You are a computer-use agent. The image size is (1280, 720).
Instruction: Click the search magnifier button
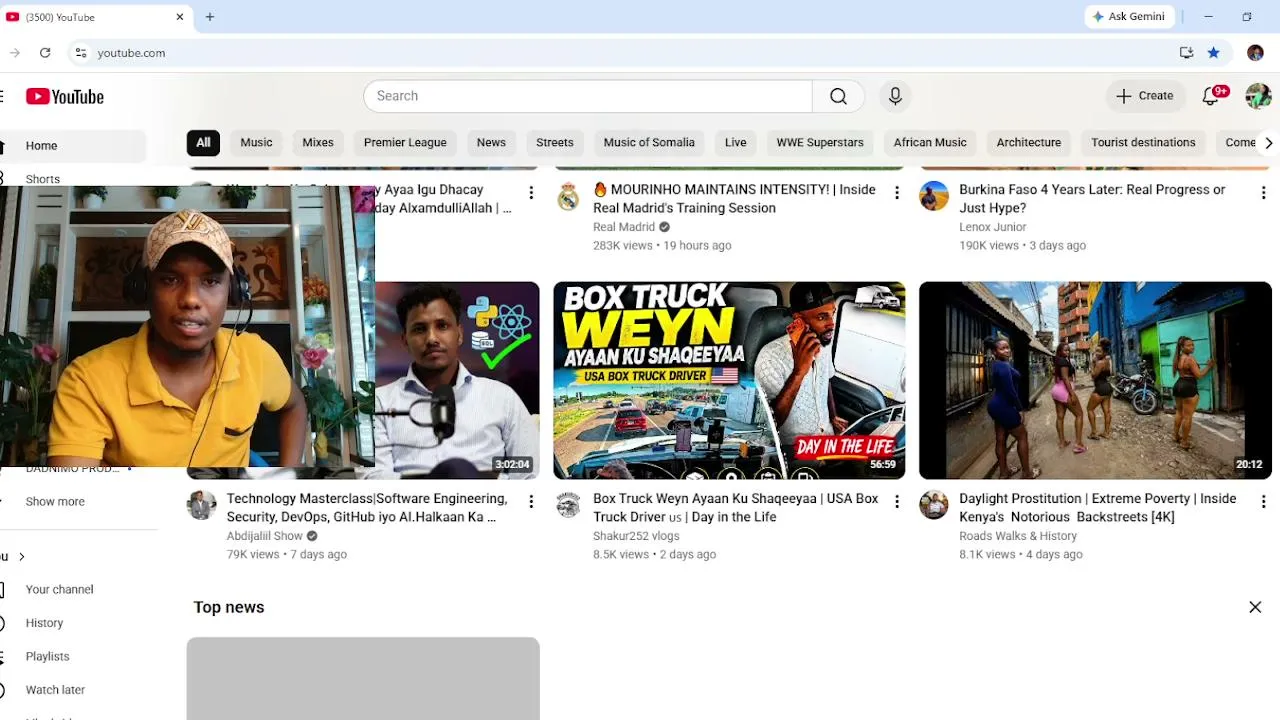[838, 96]
